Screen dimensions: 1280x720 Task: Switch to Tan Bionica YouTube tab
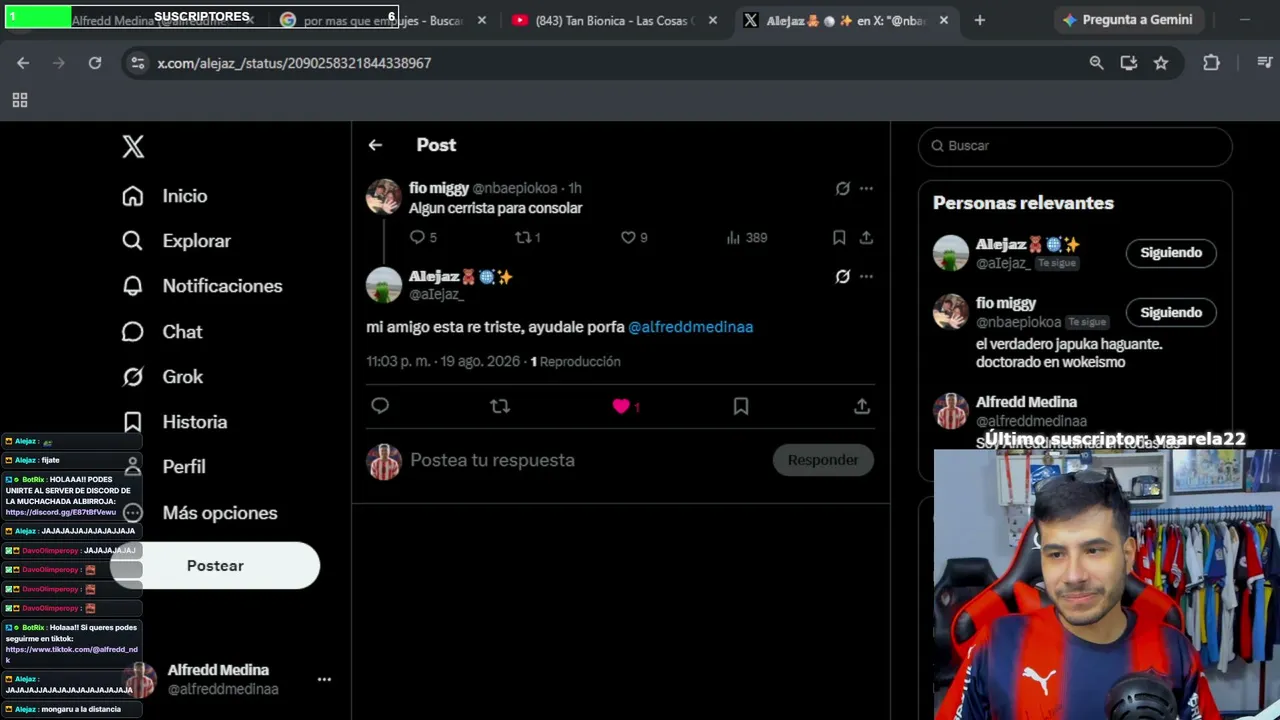coord(615,20)
